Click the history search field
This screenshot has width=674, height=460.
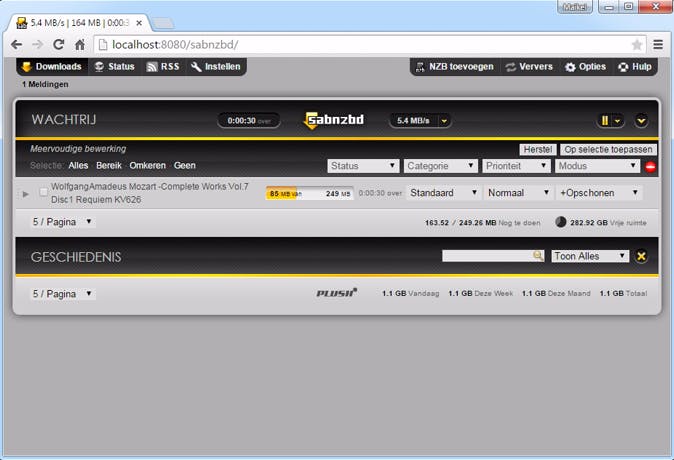488,256
